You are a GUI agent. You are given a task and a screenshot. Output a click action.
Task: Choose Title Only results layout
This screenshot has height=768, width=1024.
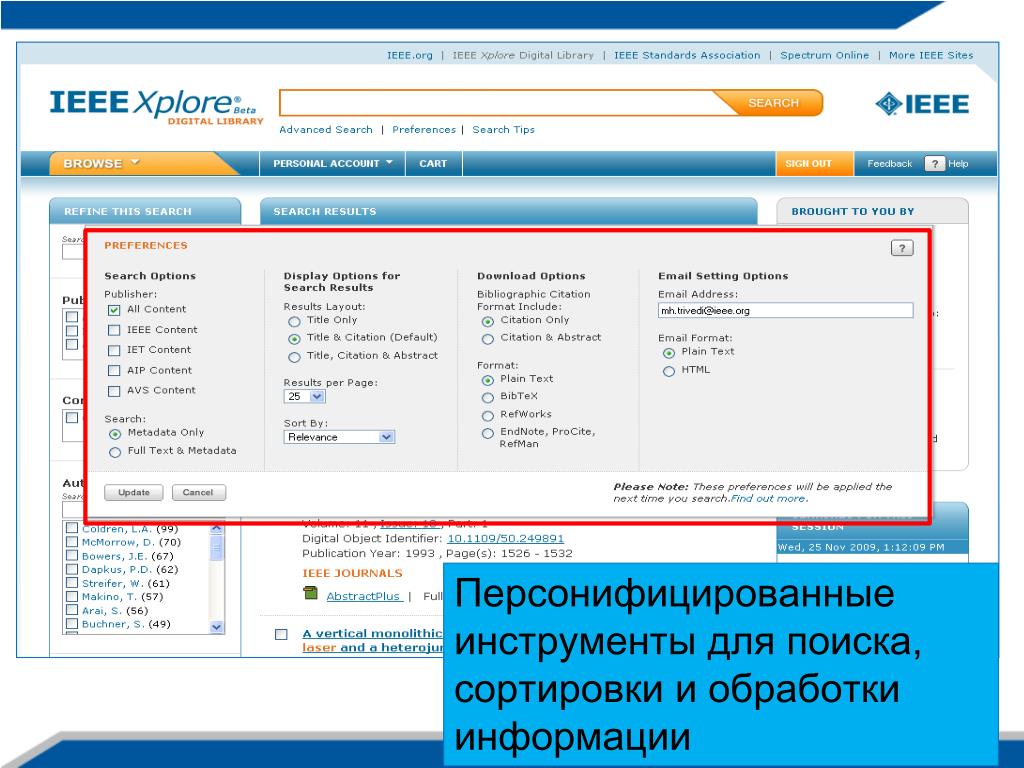[294, 321]
